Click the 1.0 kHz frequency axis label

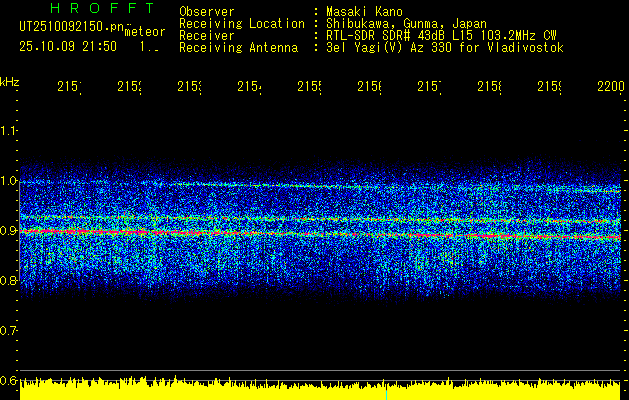[x=8, y=181]
